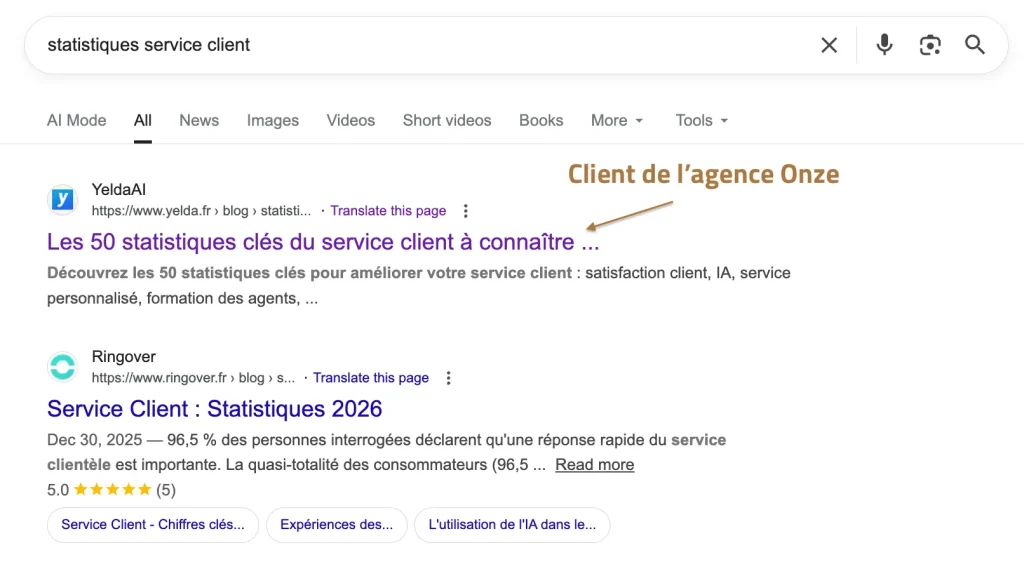Open the 'L'utilisation de l'IA dans le...' chip
Image resolution: width=1024 pixels, height=564 pixels.
[x=512, y=525]
